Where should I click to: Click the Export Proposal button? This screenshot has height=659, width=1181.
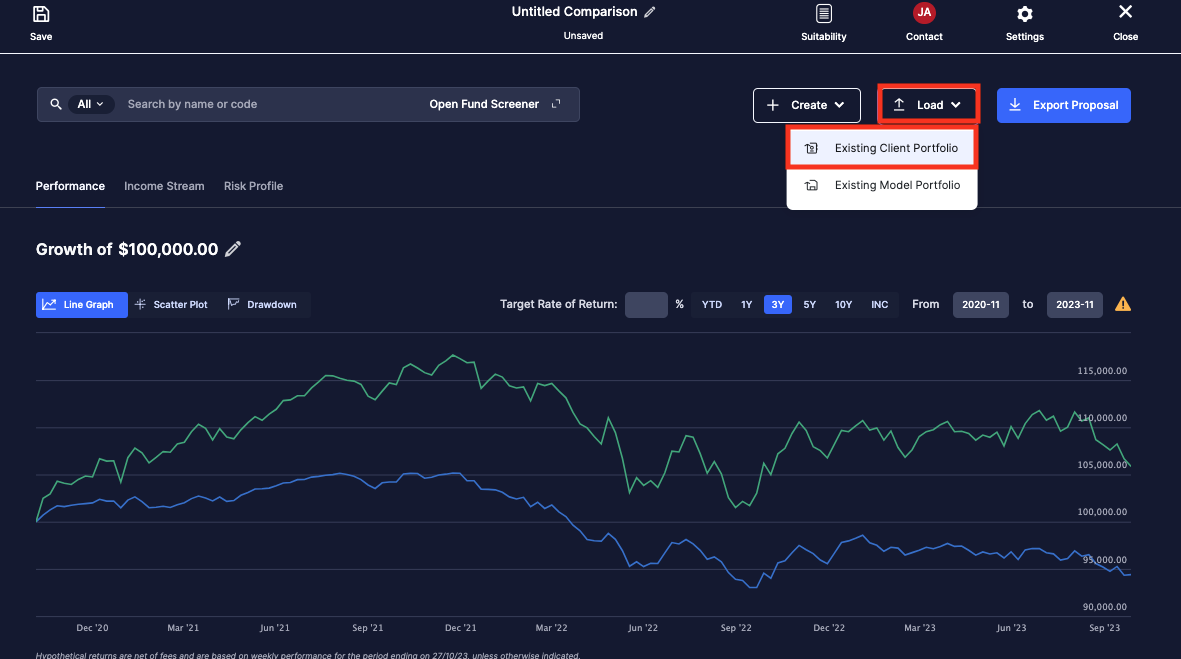tap(1063, 105)
